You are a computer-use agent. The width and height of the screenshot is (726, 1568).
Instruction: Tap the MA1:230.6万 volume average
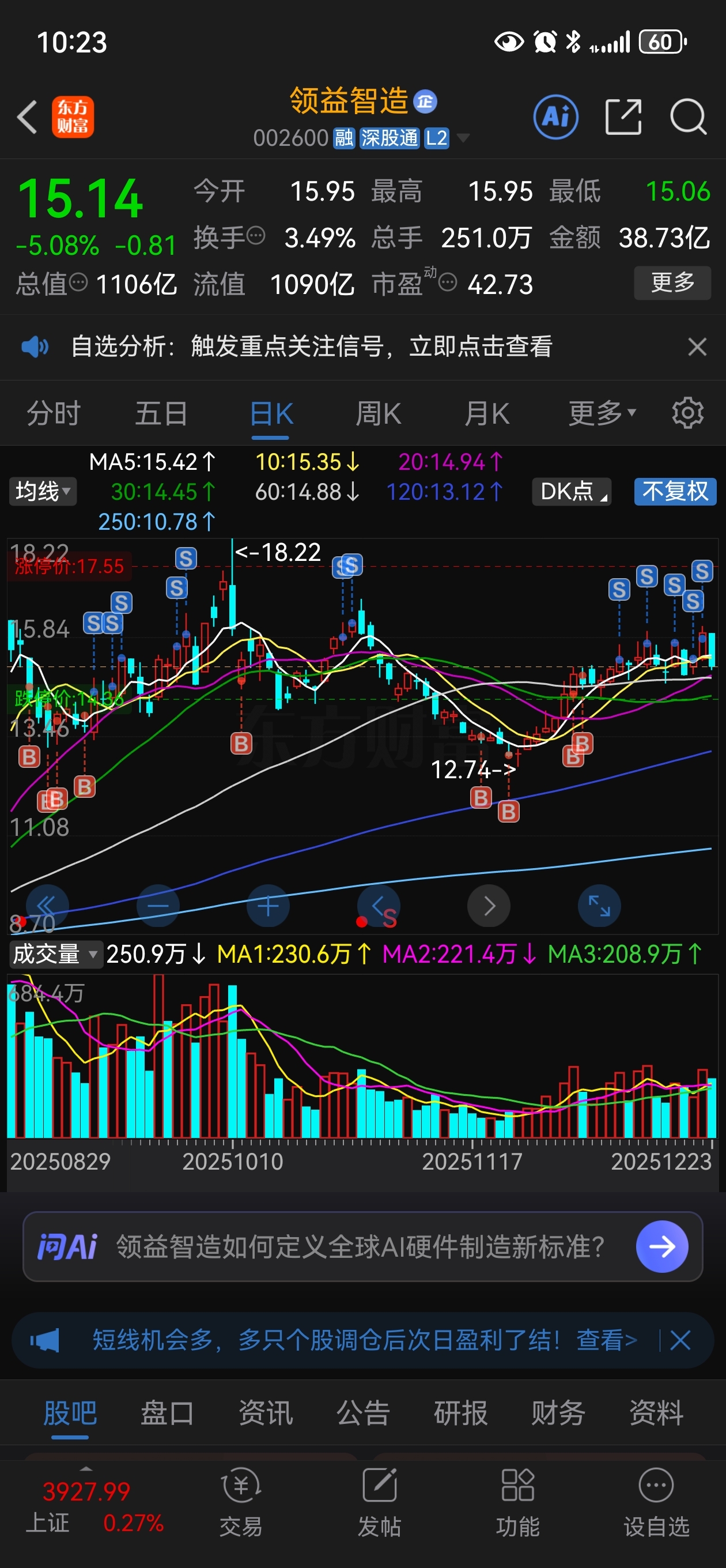tap(294, 954)
